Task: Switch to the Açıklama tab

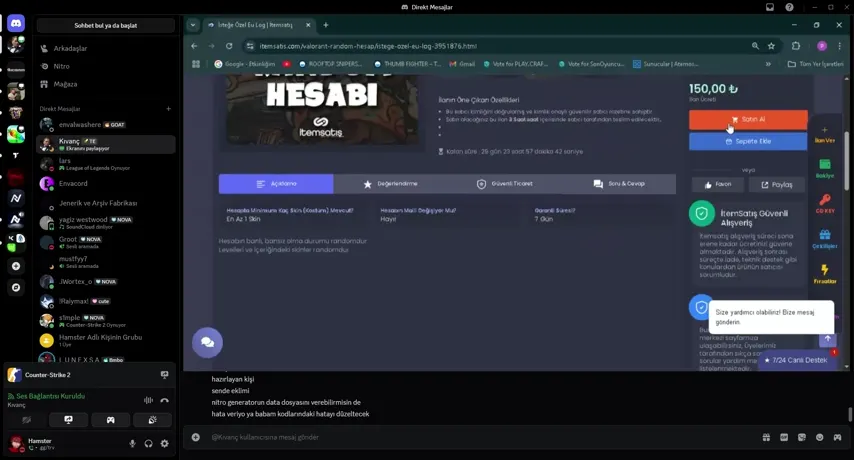Action: click(276, 184)
